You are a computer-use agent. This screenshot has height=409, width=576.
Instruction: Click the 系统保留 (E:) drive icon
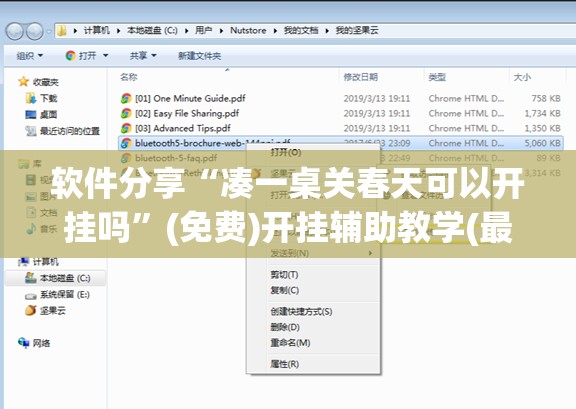pos(30,295)
